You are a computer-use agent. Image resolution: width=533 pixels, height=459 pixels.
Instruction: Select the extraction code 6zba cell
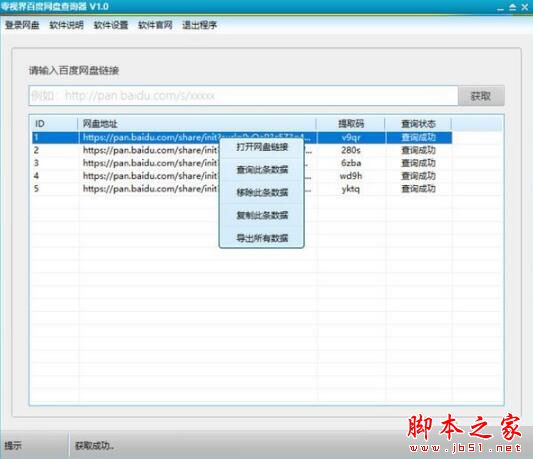(351, 163)
